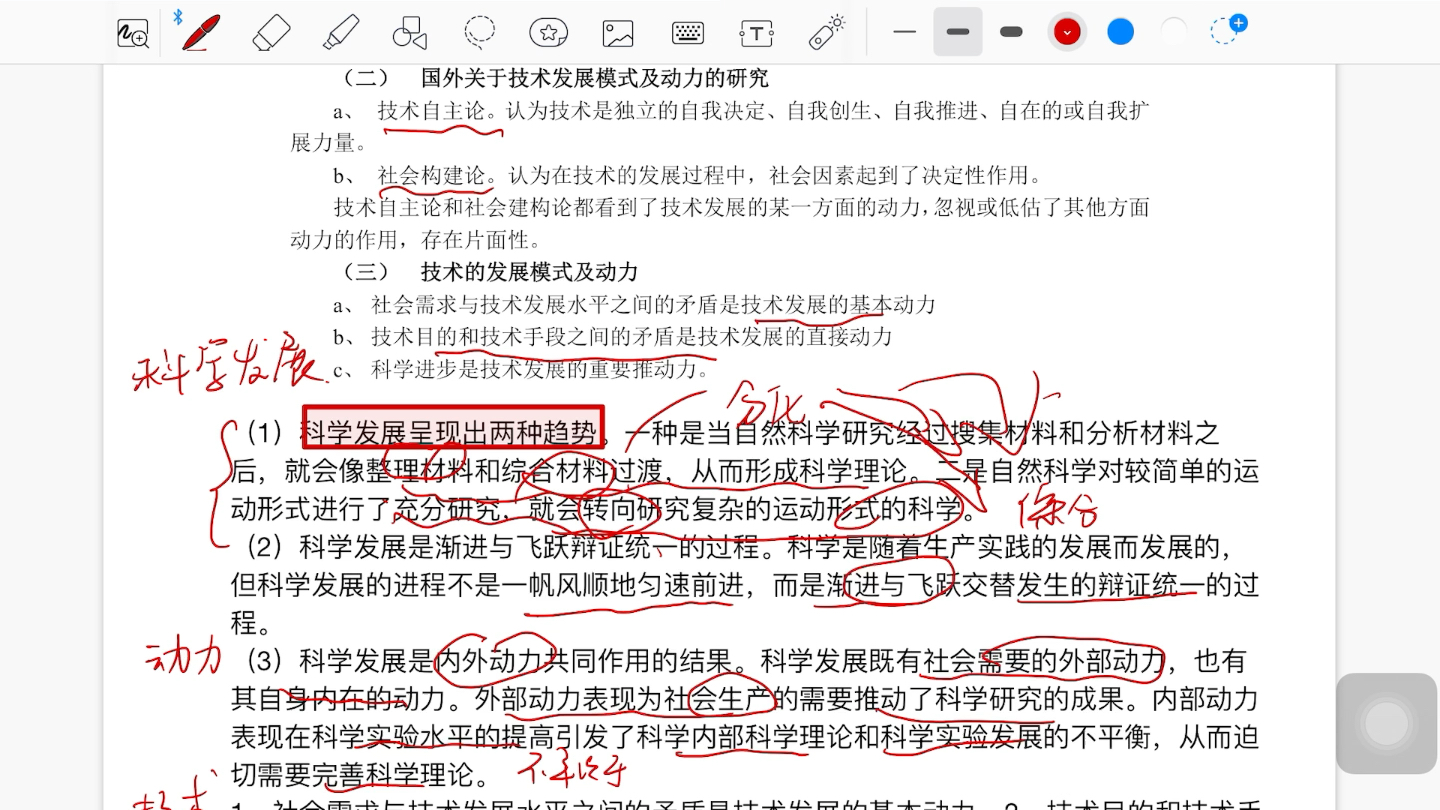
Task: Click the heading '国外关于技术发展模式及动力的研究'
Action: click(595, 78)
